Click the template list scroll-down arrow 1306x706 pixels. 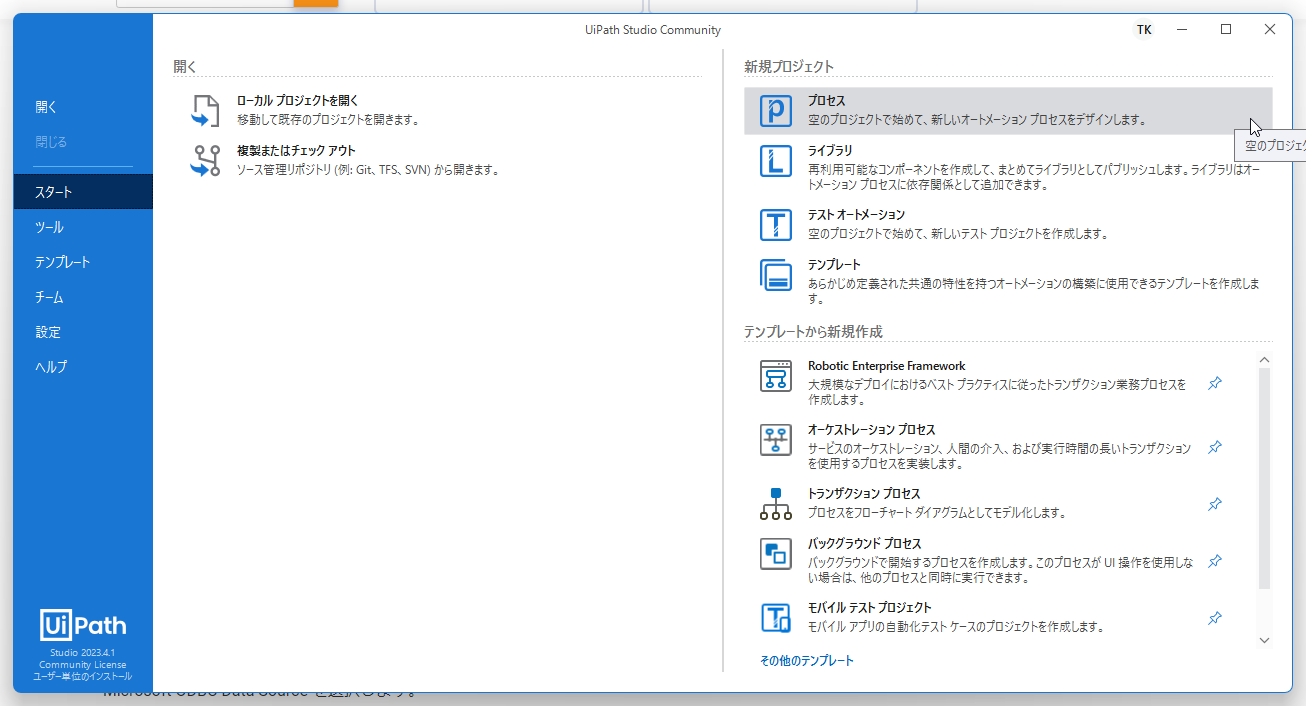tap(1264, 640)
